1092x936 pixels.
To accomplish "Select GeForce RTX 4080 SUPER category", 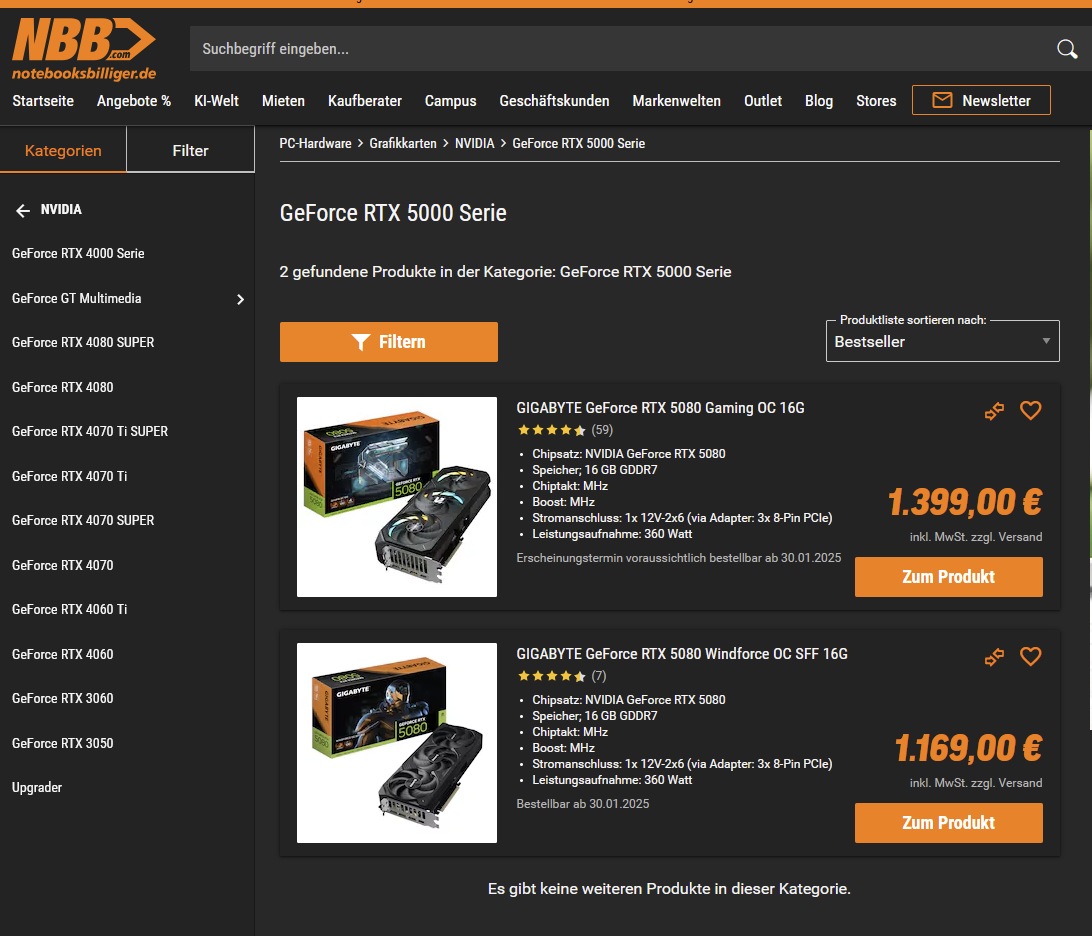I will coord(83,343).
